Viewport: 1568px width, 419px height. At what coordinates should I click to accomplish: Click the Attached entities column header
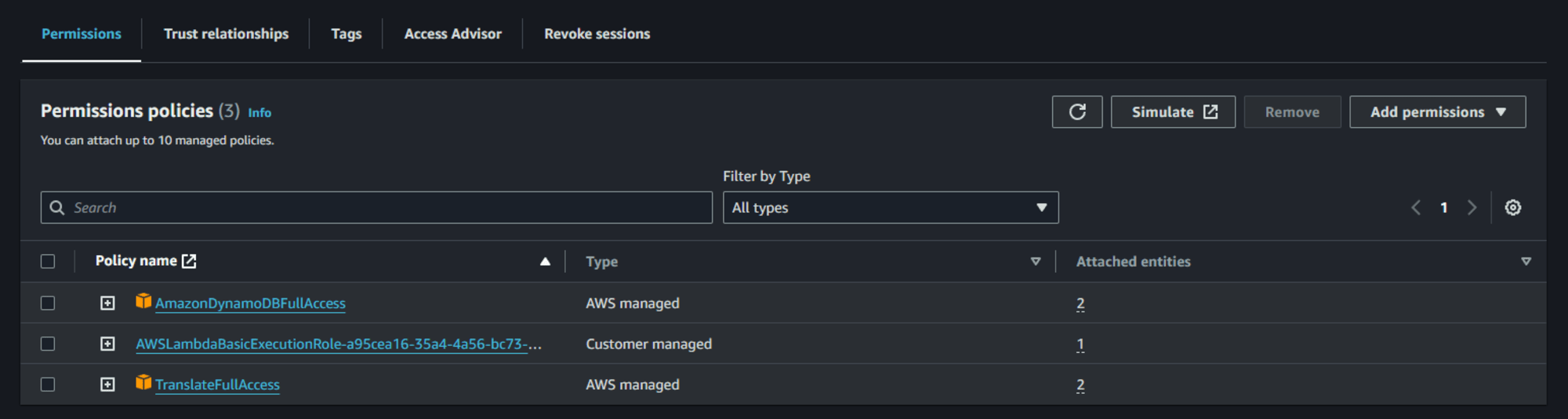click(1133, 261)
